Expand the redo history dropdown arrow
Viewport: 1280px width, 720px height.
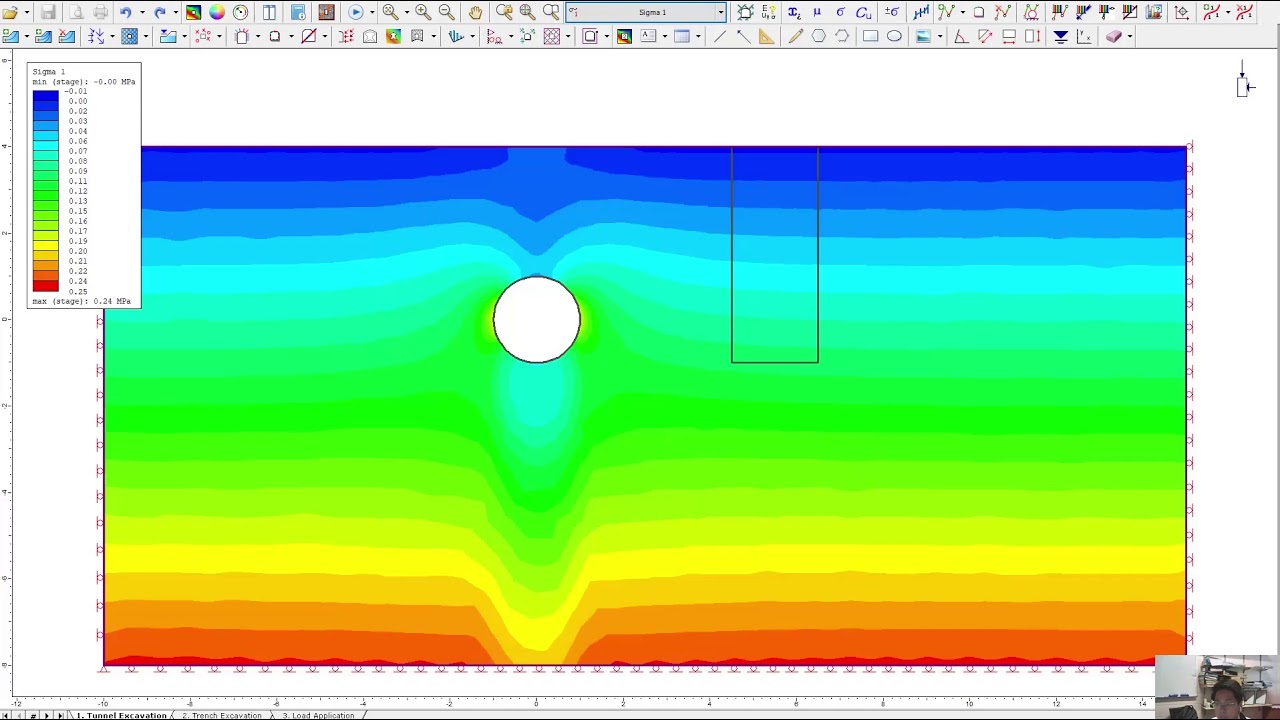(x=175, y=12)
